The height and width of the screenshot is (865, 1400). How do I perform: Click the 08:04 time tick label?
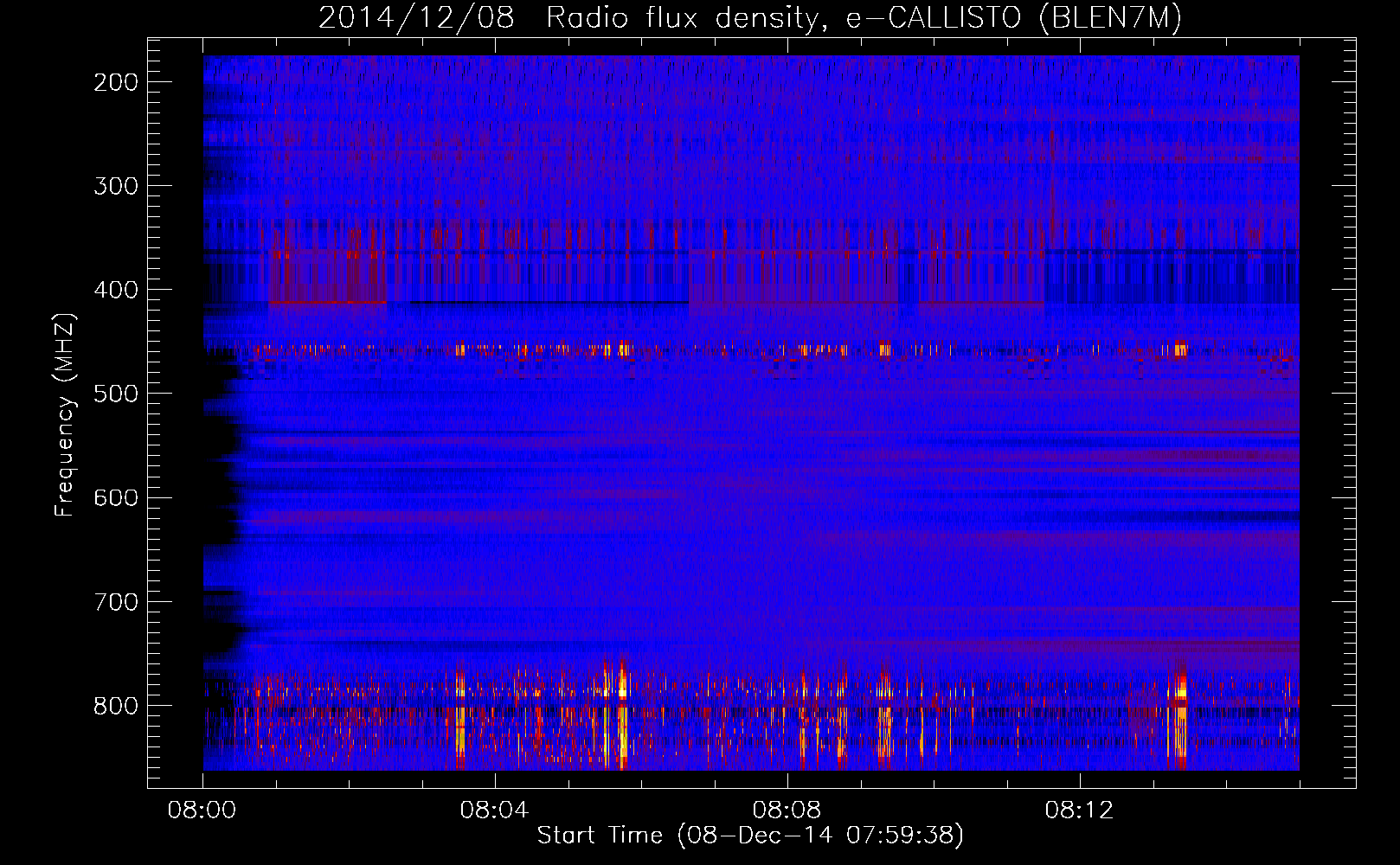pos(494,811)
